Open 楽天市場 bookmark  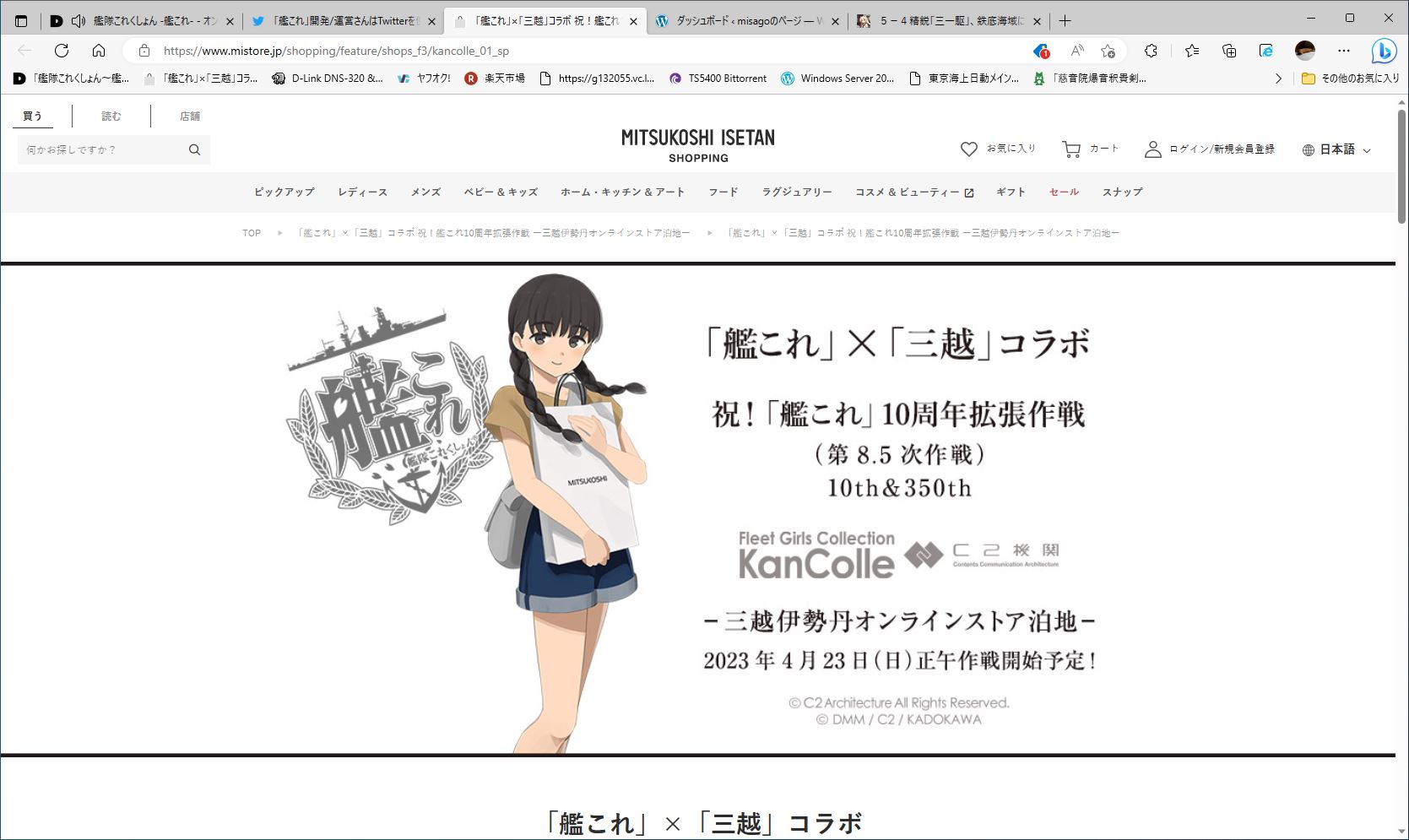[495, 79]
